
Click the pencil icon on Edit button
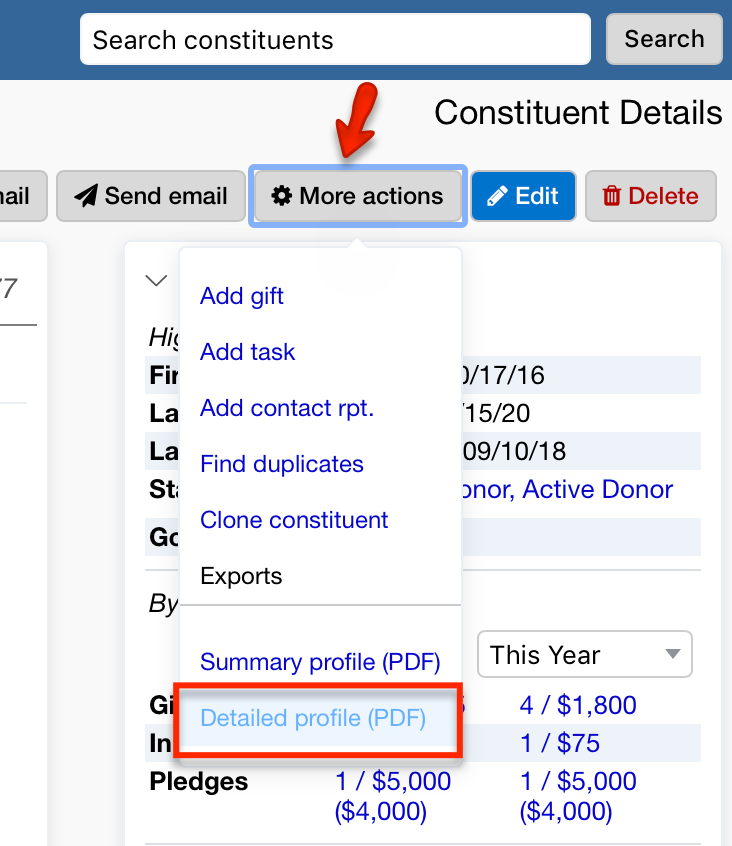(x=497, y=196)
